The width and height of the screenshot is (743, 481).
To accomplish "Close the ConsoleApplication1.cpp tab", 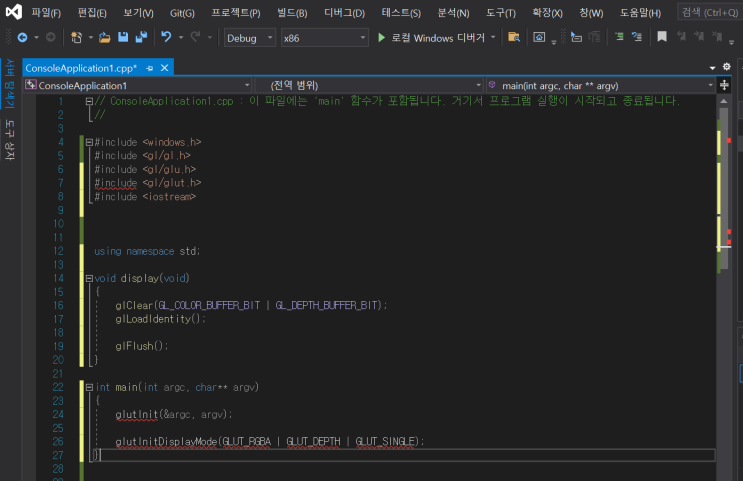I will coord(164,68).
